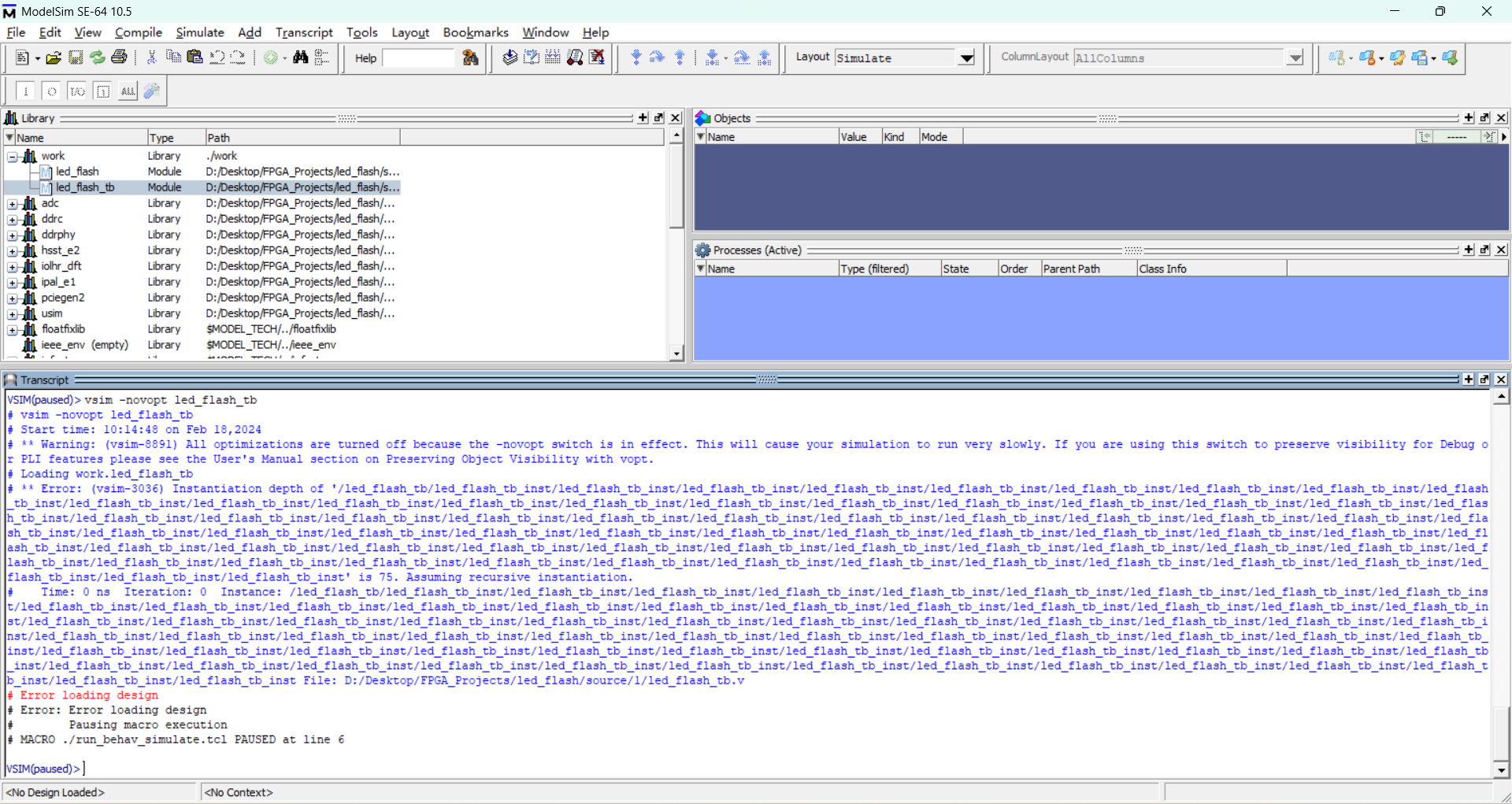The height and width of the screenshot is (804, 1512).
Task: Click the green arrow Export Layout icon
Action: [x=1450, y=57]
